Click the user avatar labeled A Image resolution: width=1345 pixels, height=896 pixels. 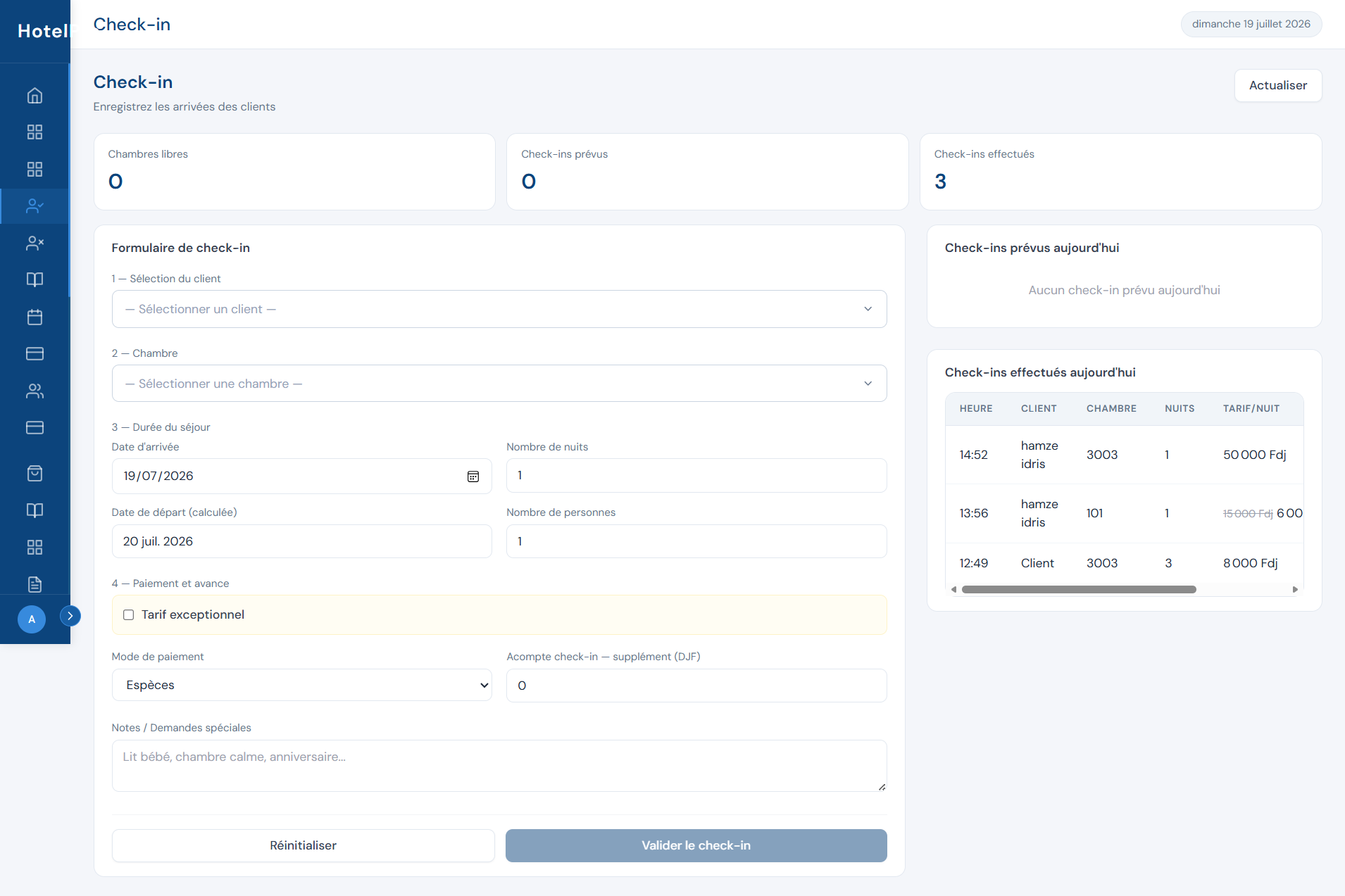pyautogui.click(x=32, y=619)
